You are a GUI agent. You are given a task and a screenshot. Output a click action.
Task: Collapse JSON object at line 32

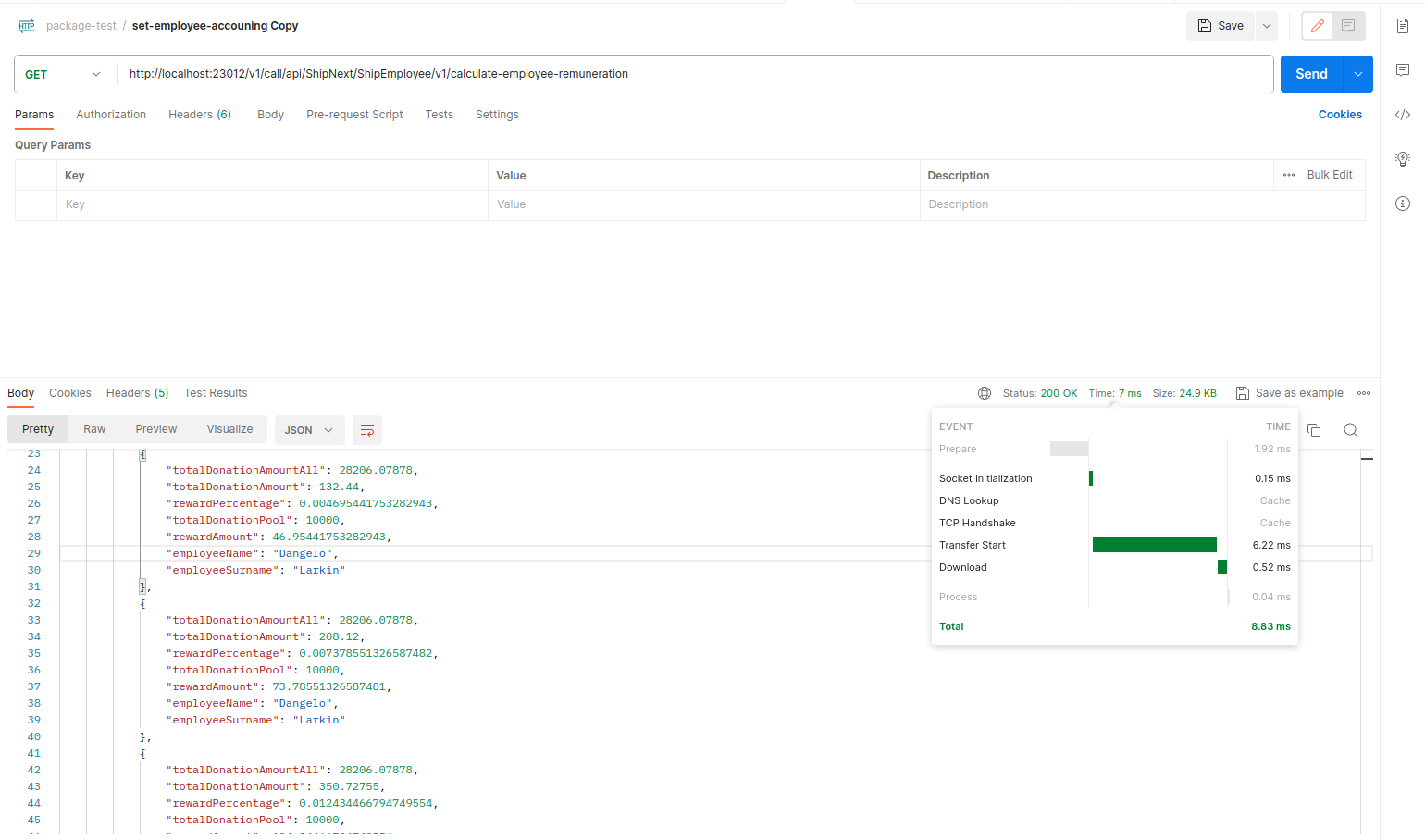click(142, 604)
